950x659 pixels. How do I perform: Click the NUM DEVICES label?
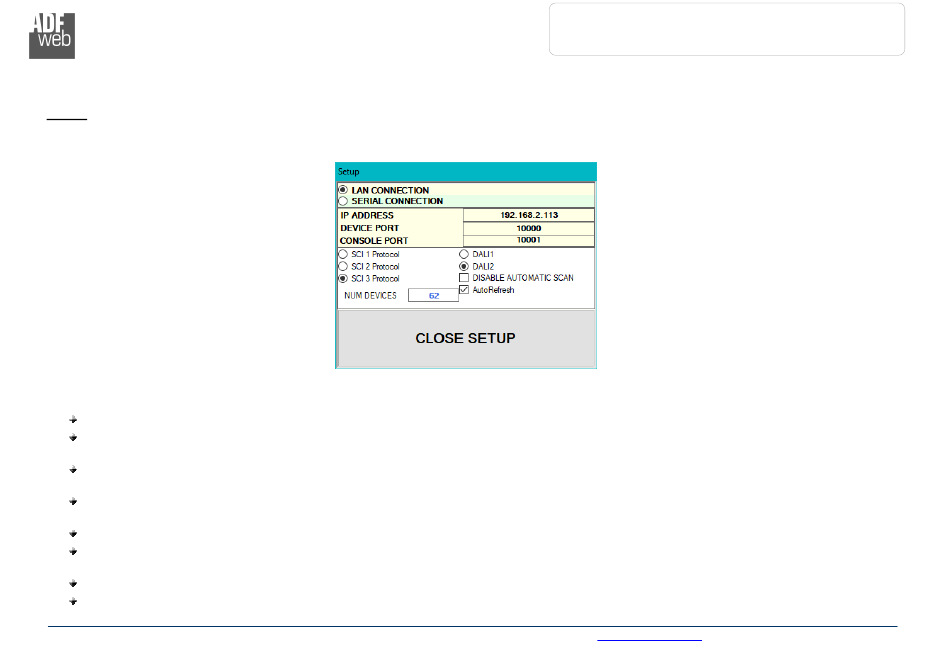370,296
